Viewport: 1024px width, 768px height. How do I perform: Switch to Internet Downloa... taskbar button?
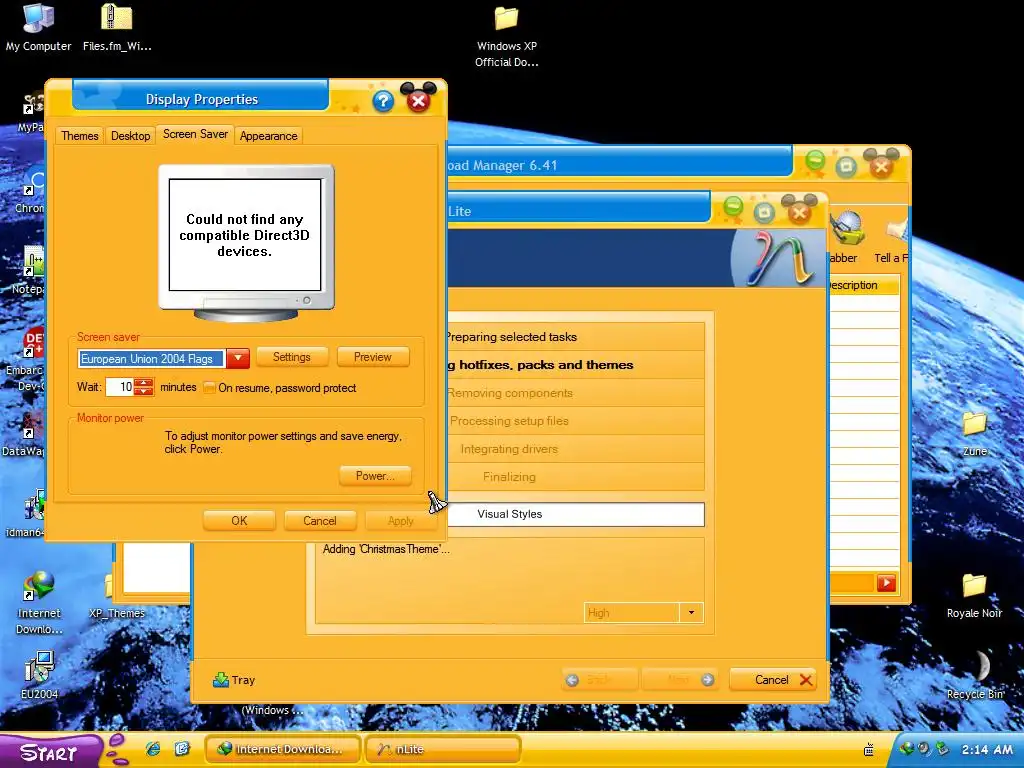pos(282,749)
